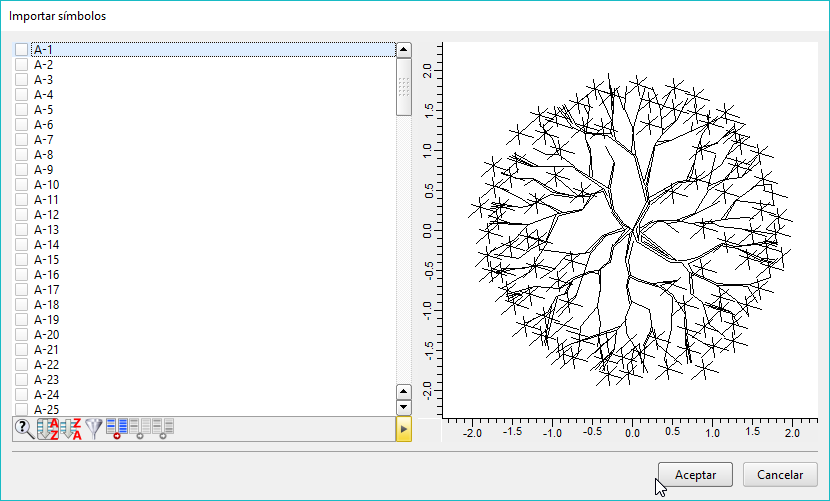
Task: Tick the A-8 checkbox
Action: coord(21,155)
